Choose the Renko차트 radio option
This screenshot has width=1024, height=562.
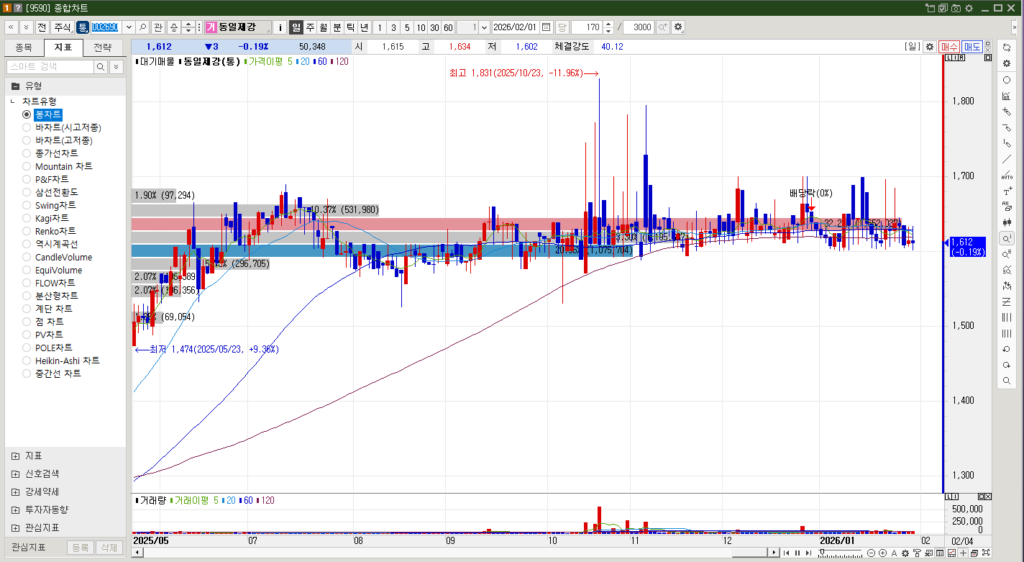pos(27,231)
